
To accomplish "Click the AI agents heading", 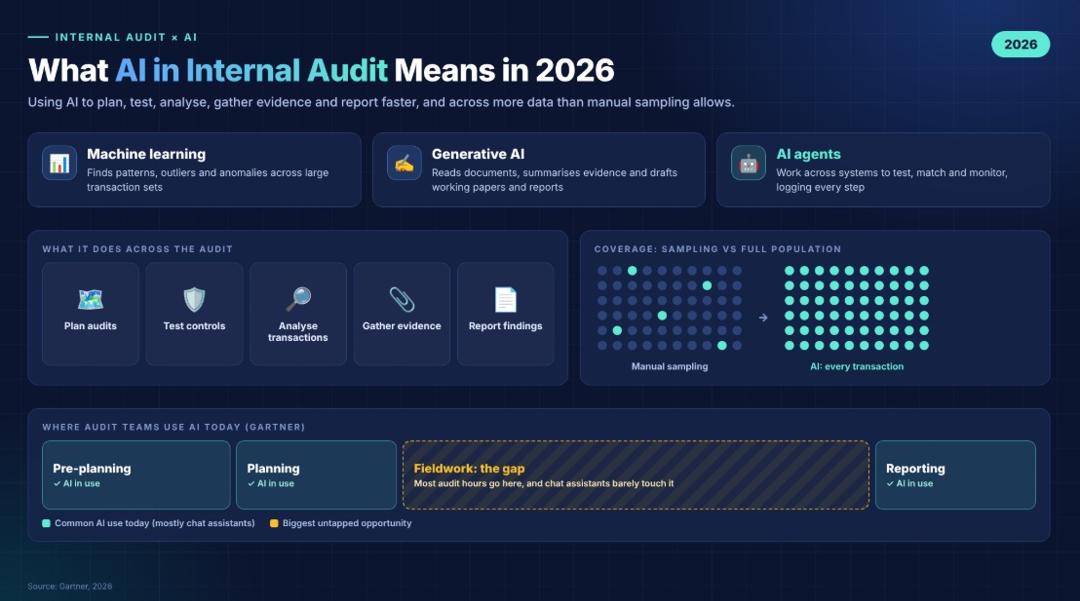I will point(809,154).
